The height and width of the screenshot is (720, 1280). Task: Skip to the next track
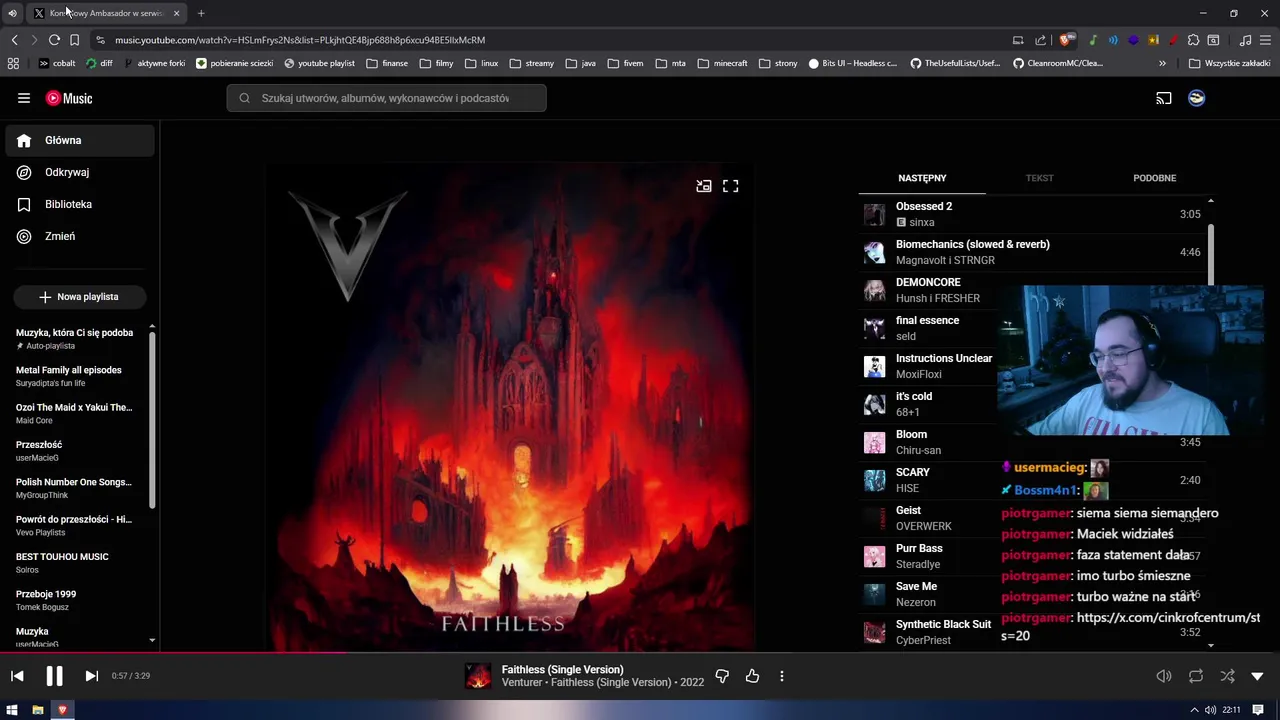point(91,676)
